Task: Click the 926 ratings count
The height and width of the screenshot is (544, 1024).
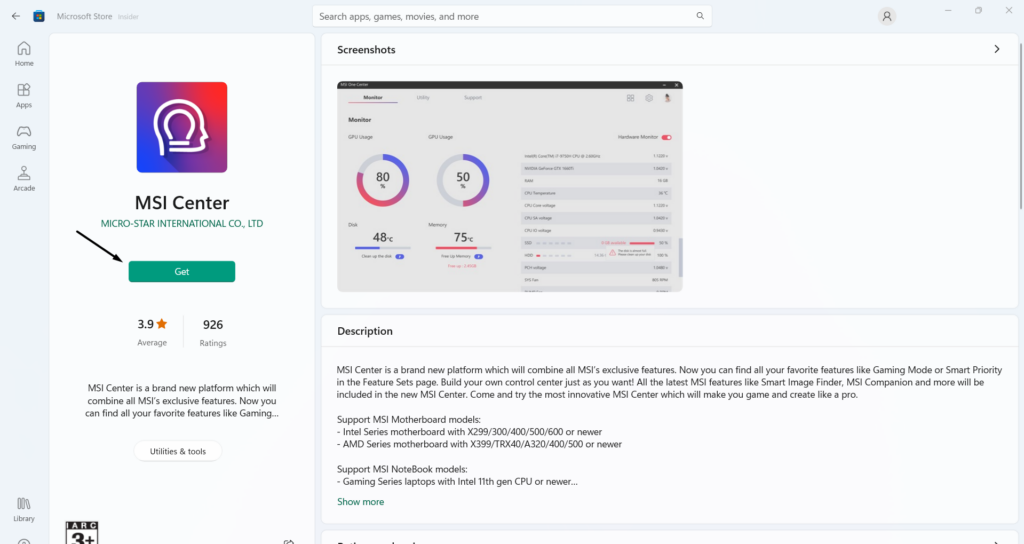Action: [x=212, y=325]
